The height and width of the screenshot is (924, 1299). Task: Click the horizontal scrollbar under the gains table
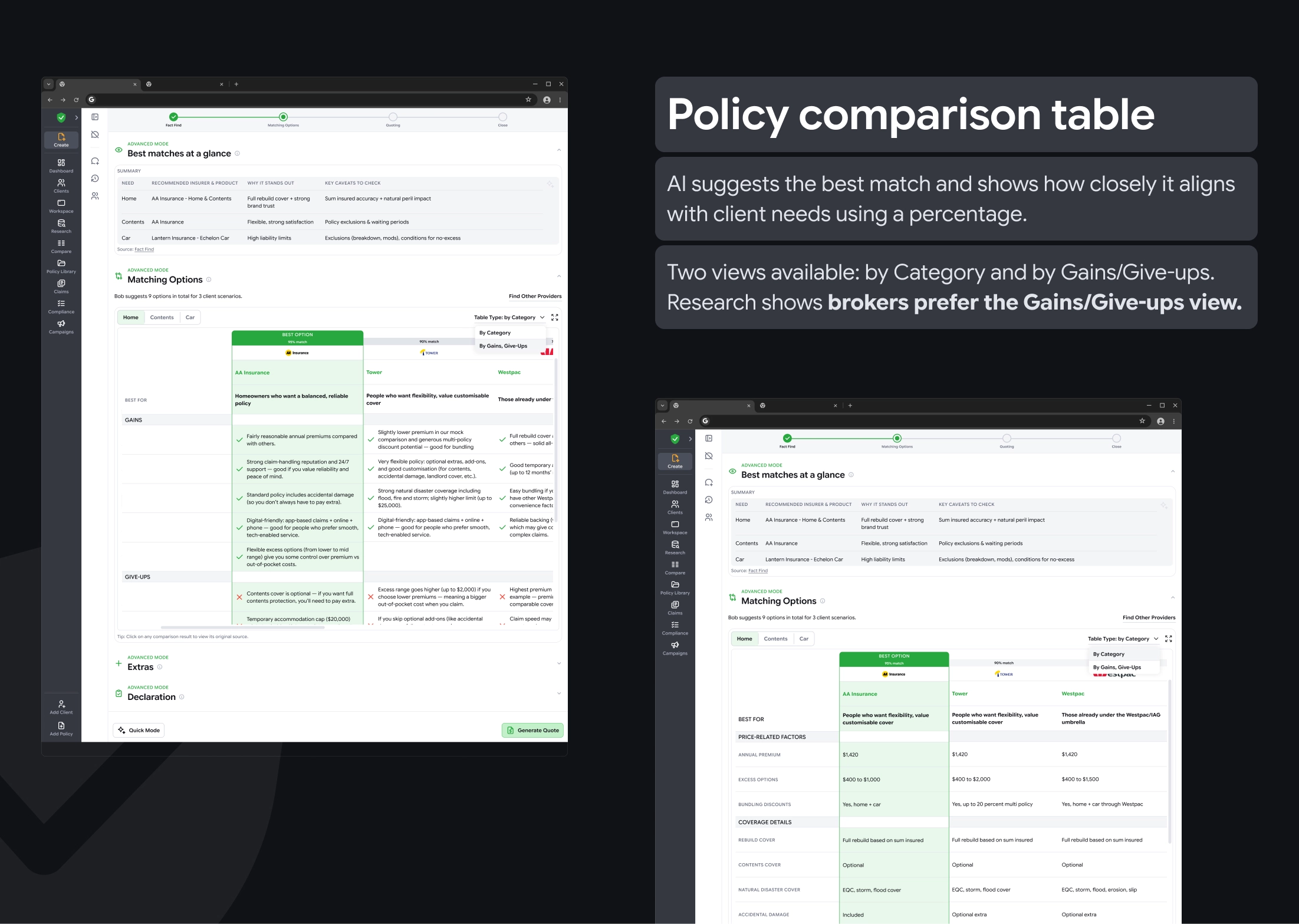(242, 627)
